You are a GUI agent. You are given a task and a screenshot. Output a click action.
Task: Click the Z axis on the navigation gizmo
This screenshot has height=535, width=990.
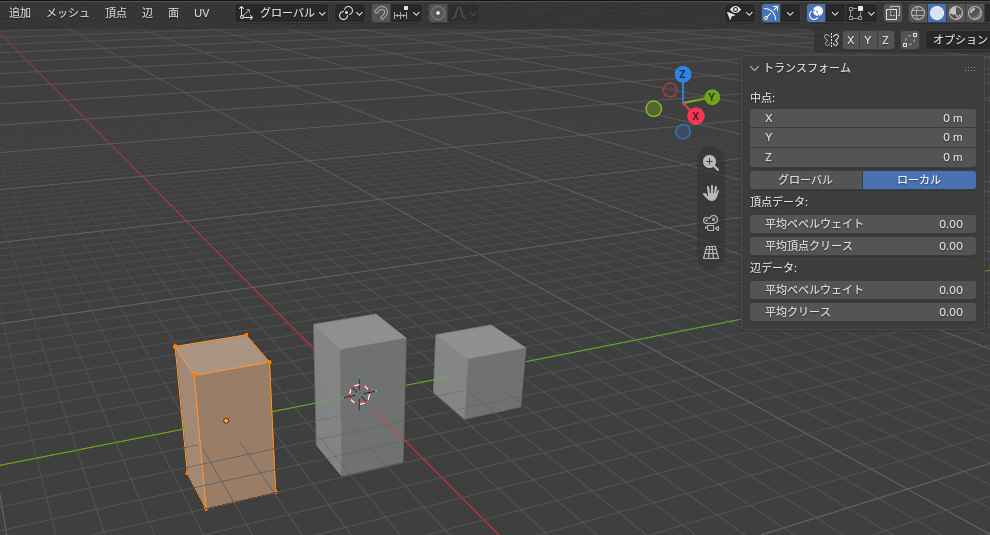coord(682,74)
